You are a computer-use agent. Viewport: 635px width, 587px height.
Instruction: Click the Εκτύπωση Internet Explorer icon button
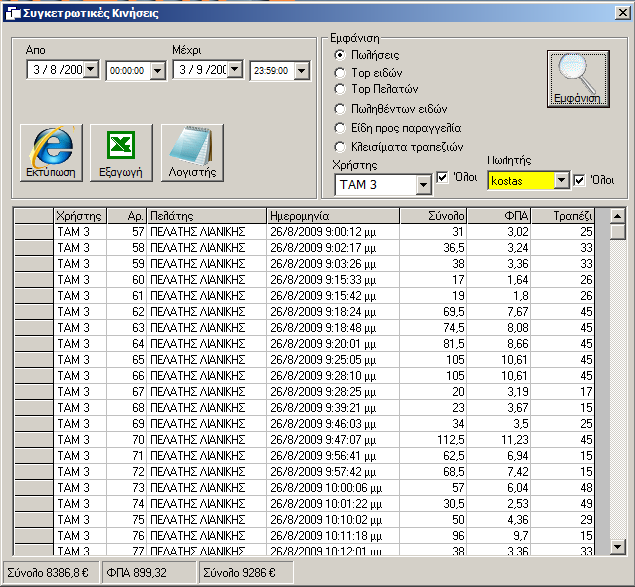[51, 153]
